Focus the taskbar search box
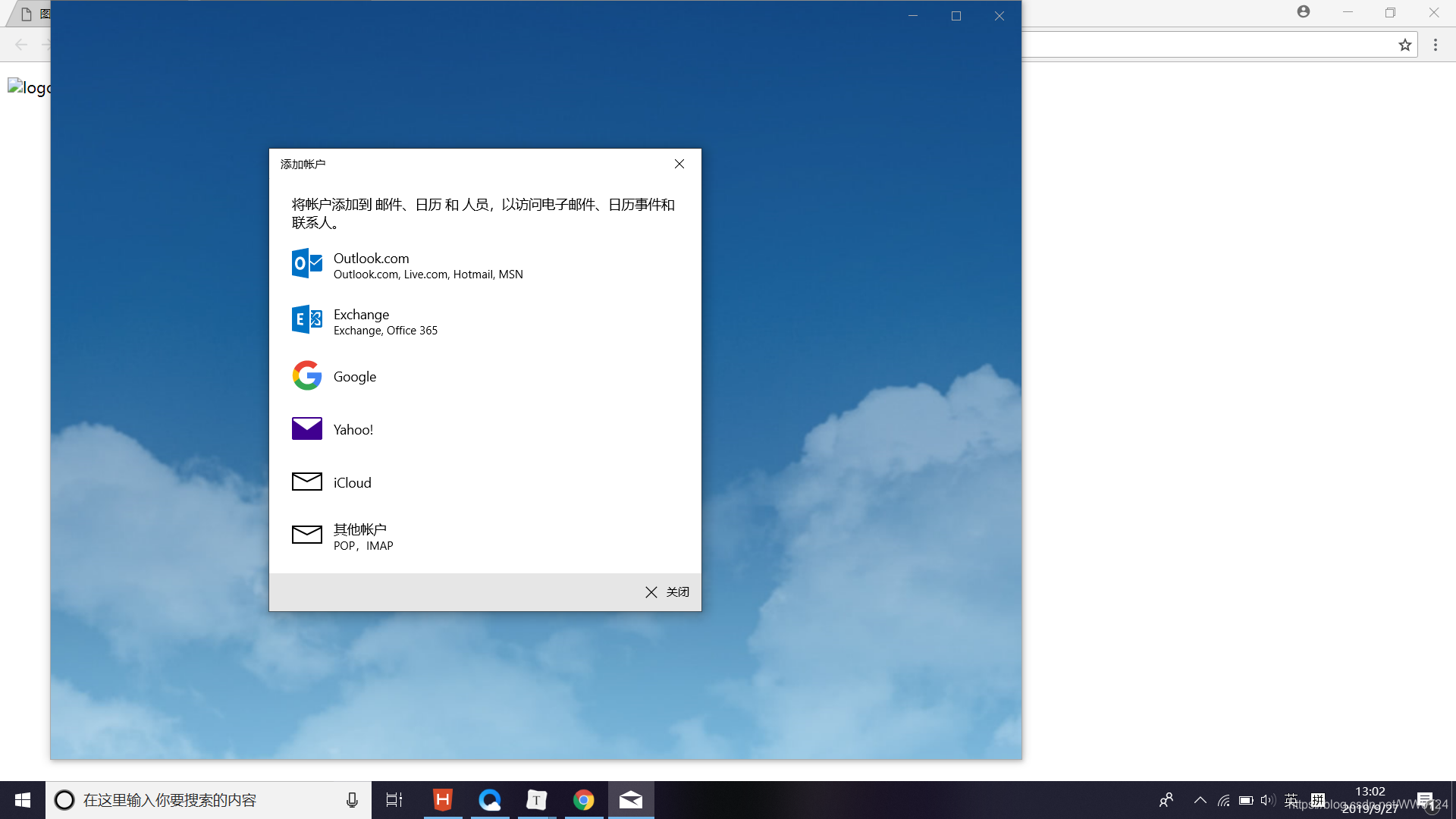The height and width of the screenshot is (819, 1456). 209,800
